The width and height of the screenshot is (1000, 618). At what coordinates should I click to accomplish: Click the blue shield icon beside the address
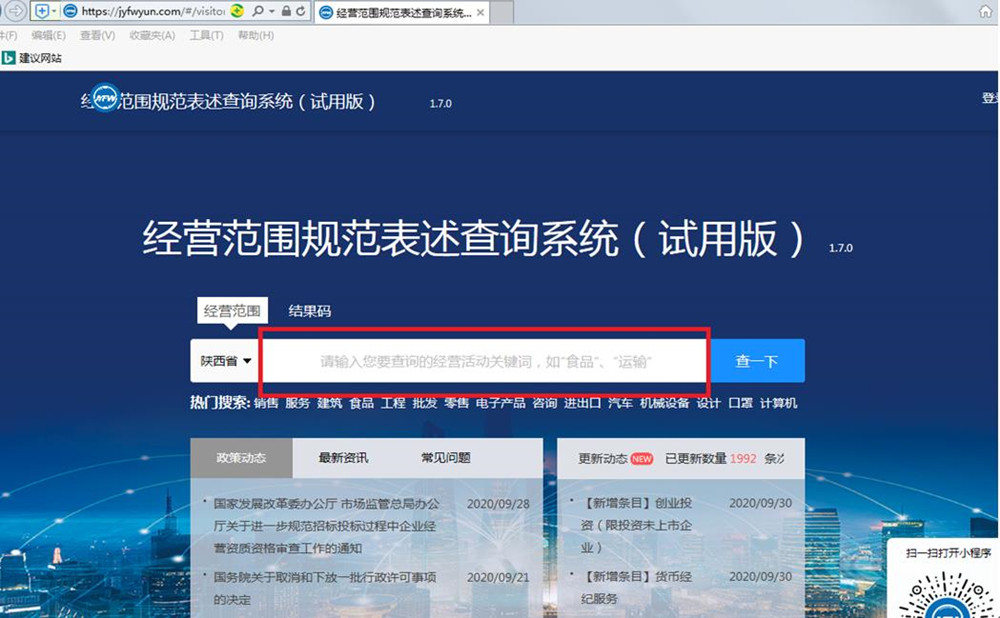pyautogui.click(x=42, y=11)
